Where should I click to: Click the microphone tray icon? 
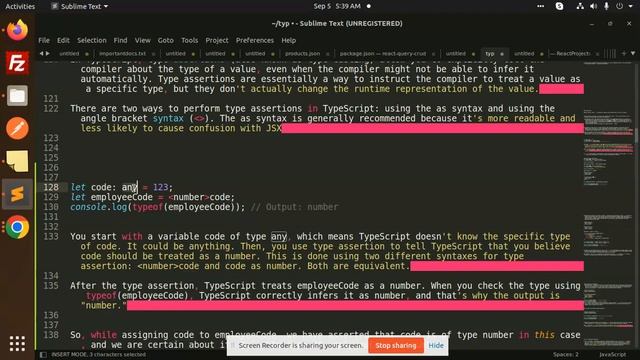[x=607, y=6]
